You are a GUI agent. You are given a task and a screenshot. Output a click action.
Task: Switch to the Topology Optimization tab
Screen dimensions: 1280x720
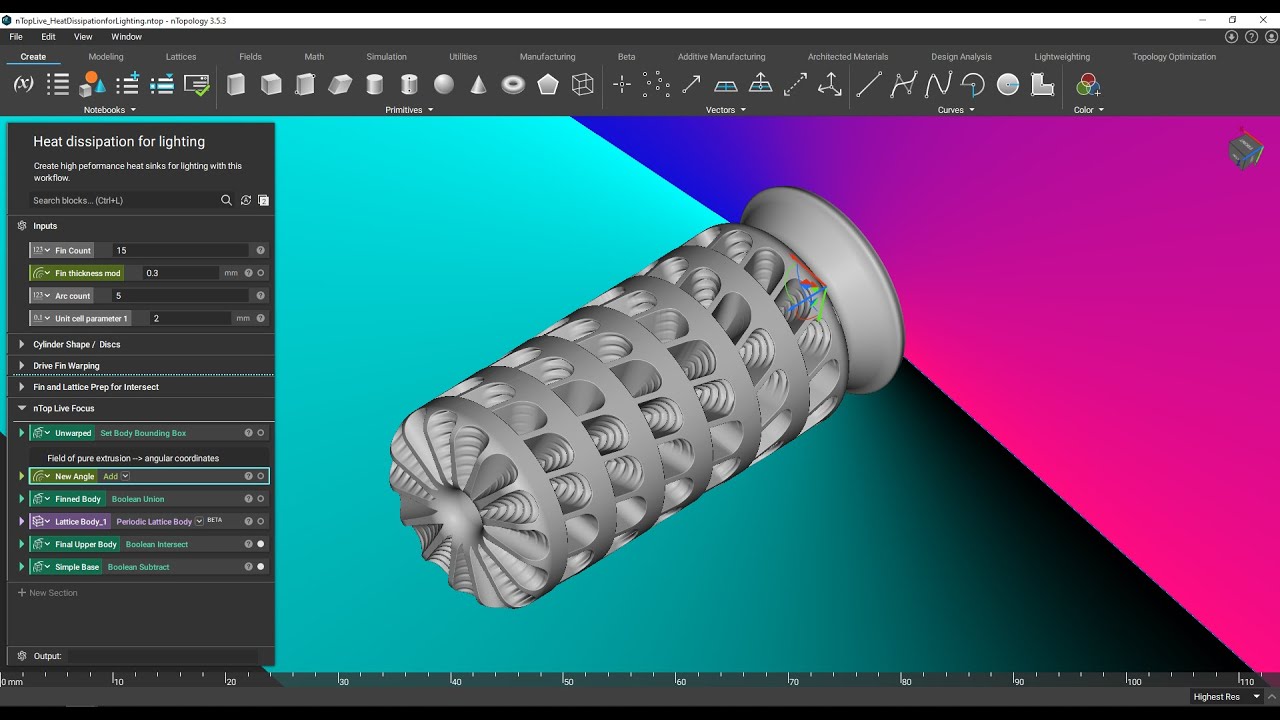(x=1174, y=57)
